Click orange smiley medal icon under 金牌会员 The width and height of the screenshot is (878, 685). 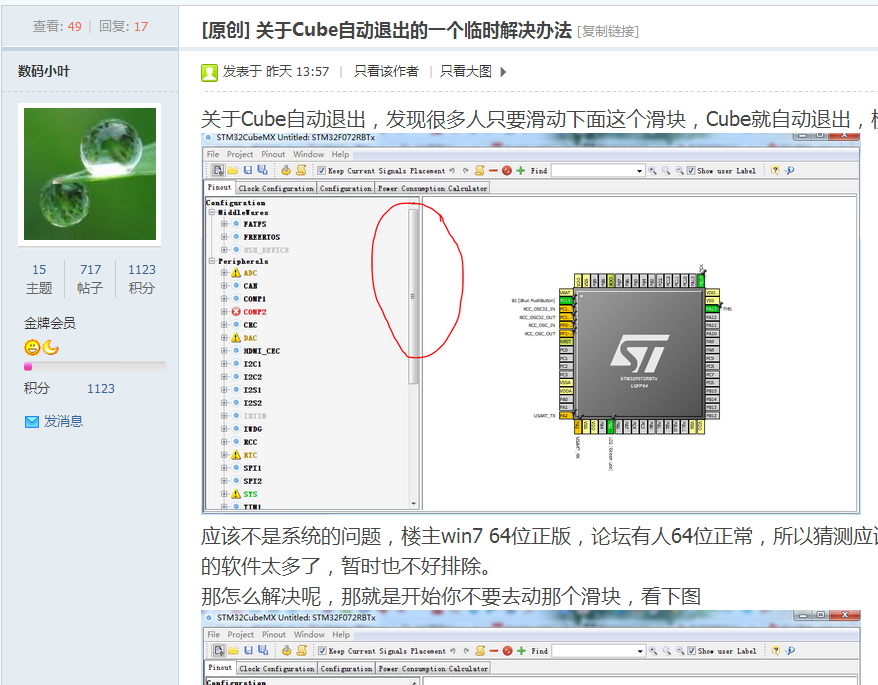pos(32,348)
